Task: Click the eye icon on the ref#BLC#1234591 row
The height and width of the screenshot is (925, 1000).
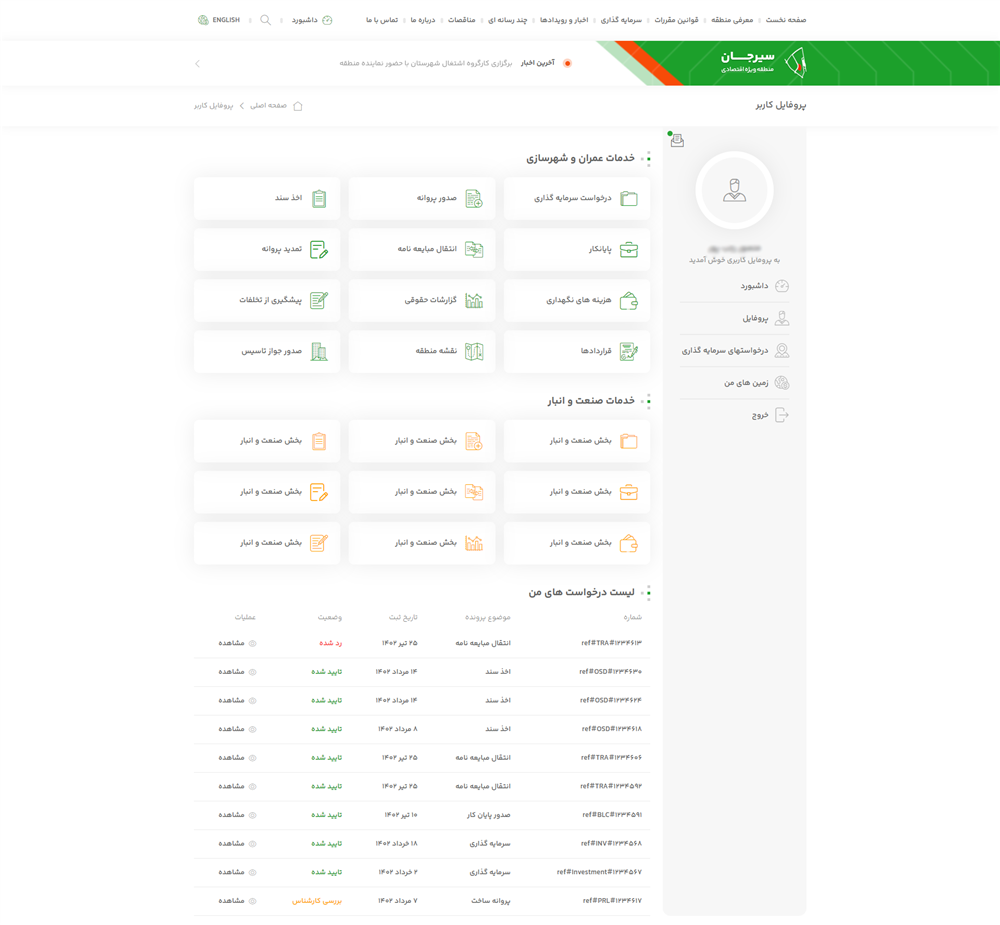Action: point(253,815)
